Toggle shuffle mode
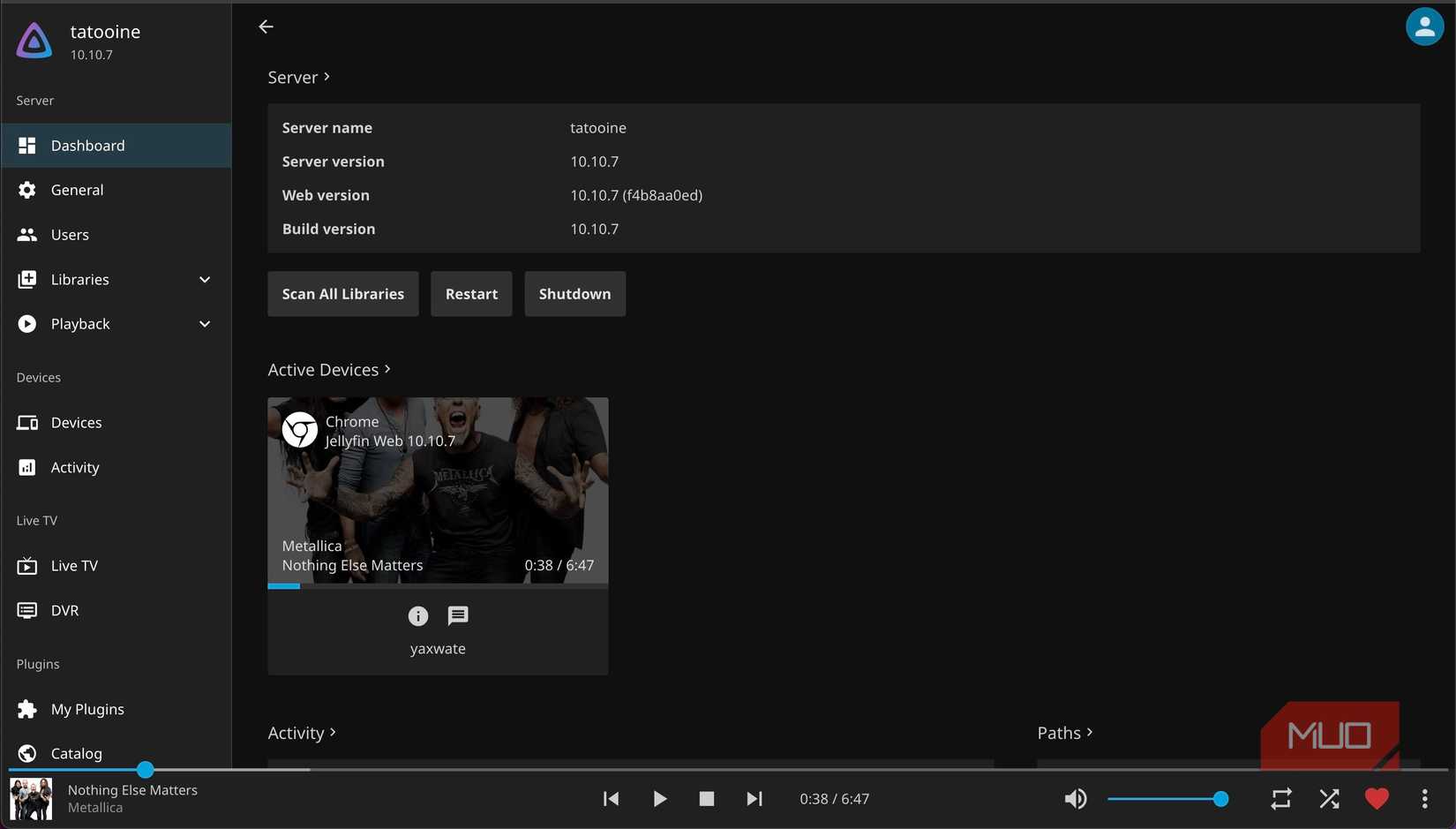This screenshot has width=1456, height=829. (1329, 799)
